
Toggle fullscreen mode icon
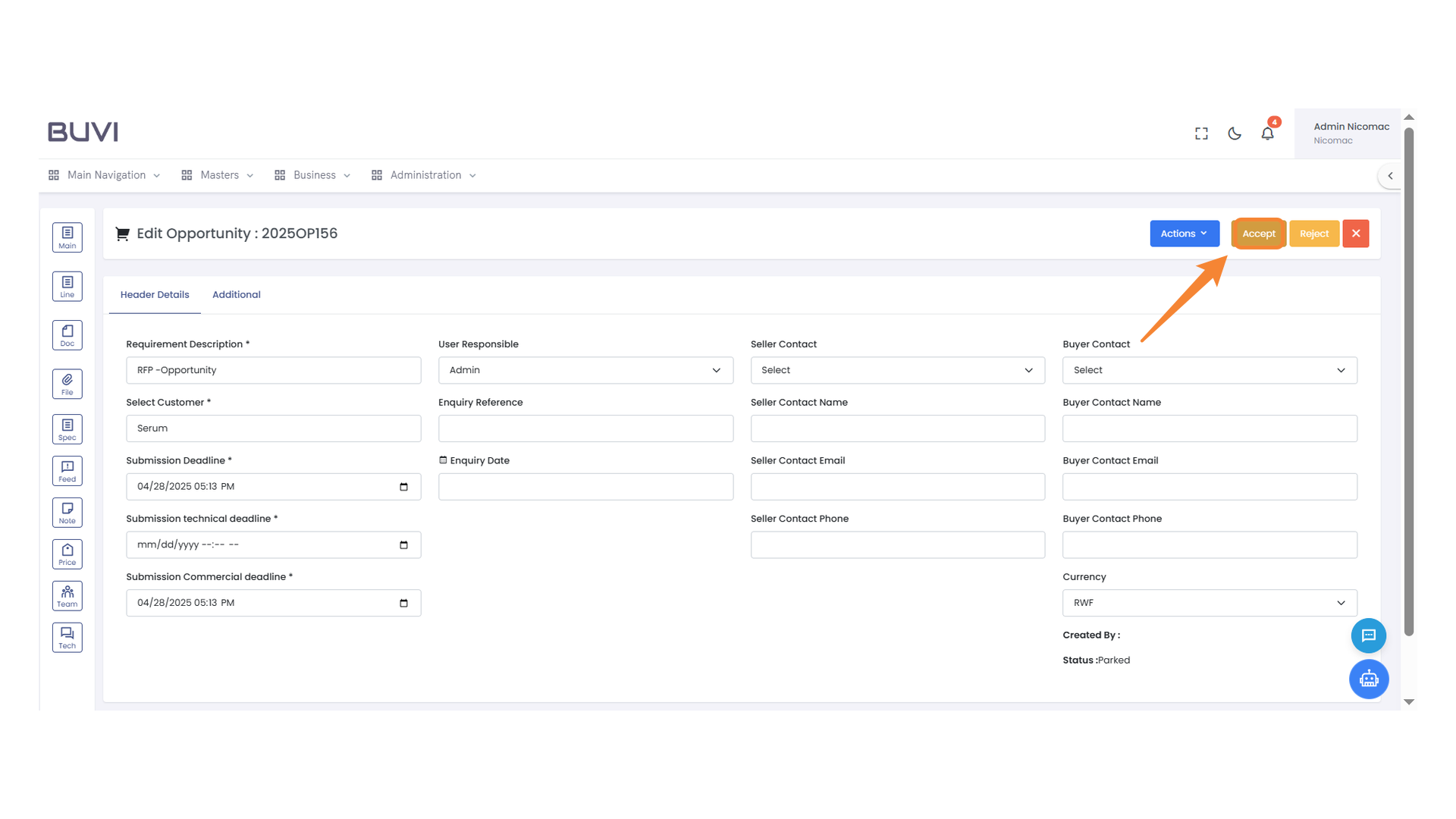tap(1201, 133)
